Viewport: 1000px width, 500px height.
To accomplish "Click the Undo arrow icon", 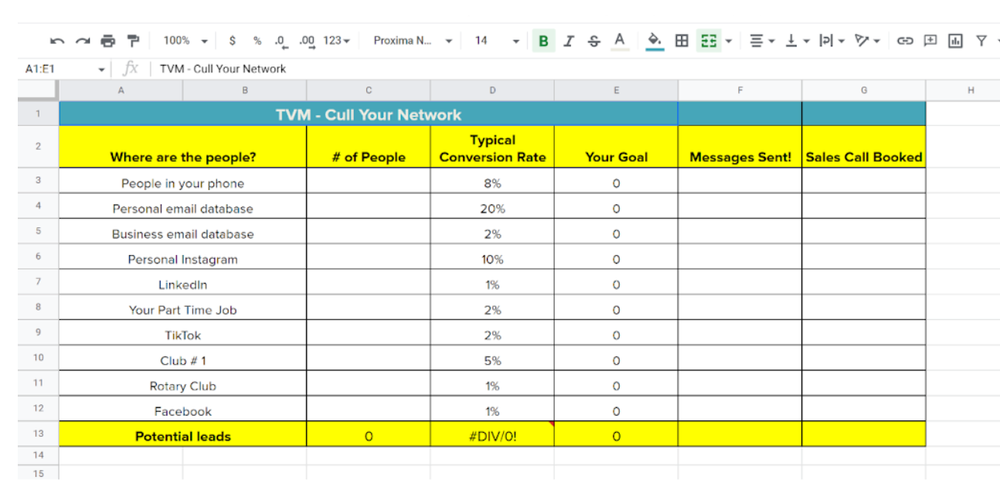I will click(x=57, y=41).
